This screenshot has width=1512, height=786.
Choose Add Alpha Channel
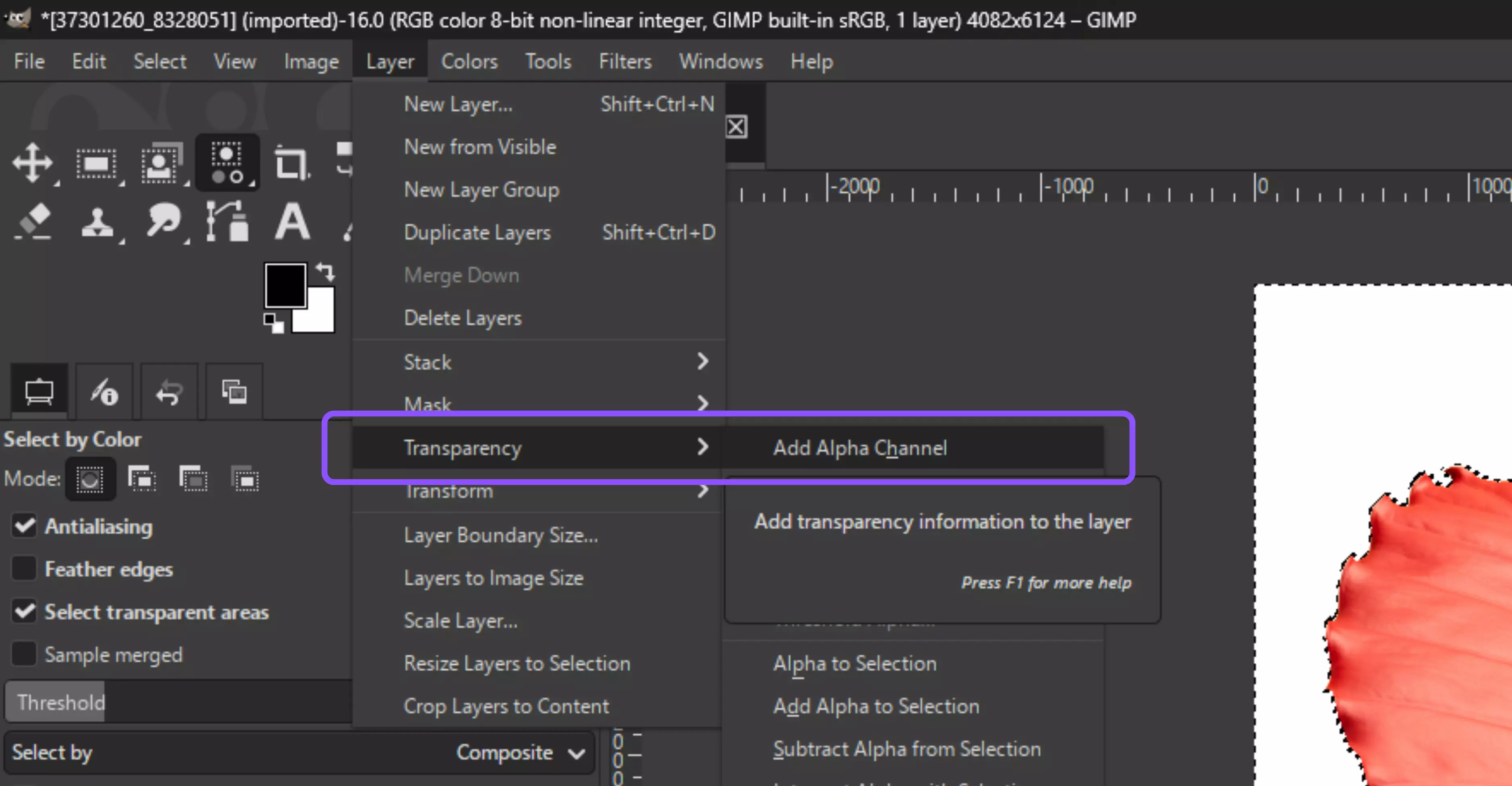(860, 447)
